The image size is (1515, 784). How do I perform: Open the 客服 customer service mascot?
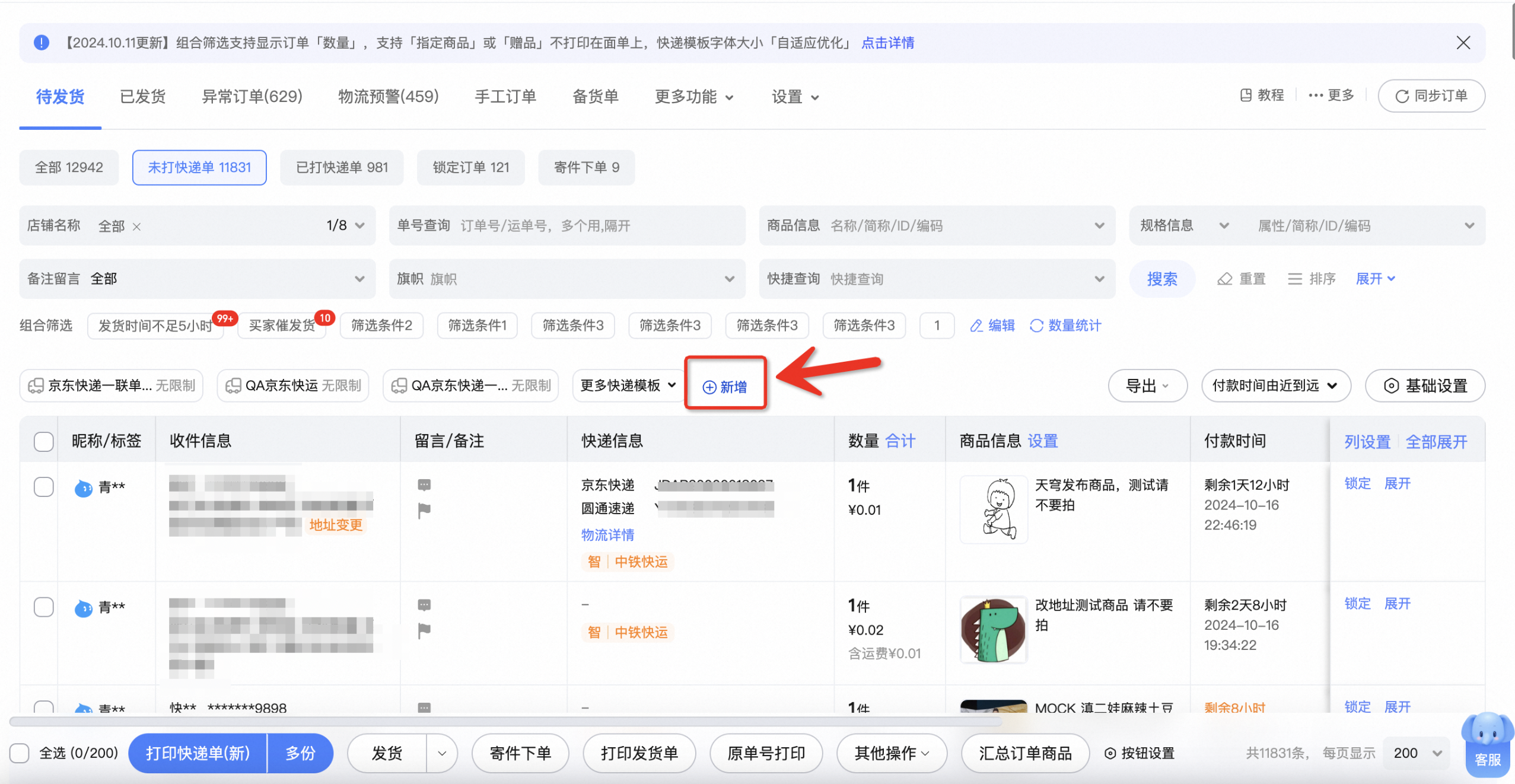click(1487, 745)
